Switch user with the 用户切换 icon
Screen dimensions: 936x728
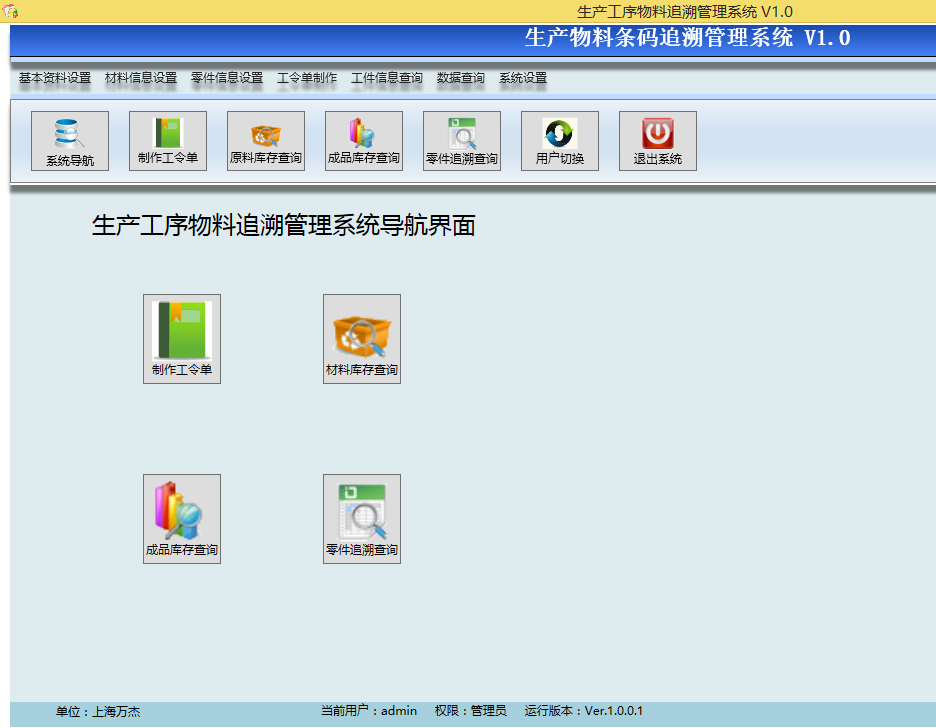pyautogui.click(x=559, y=141)
